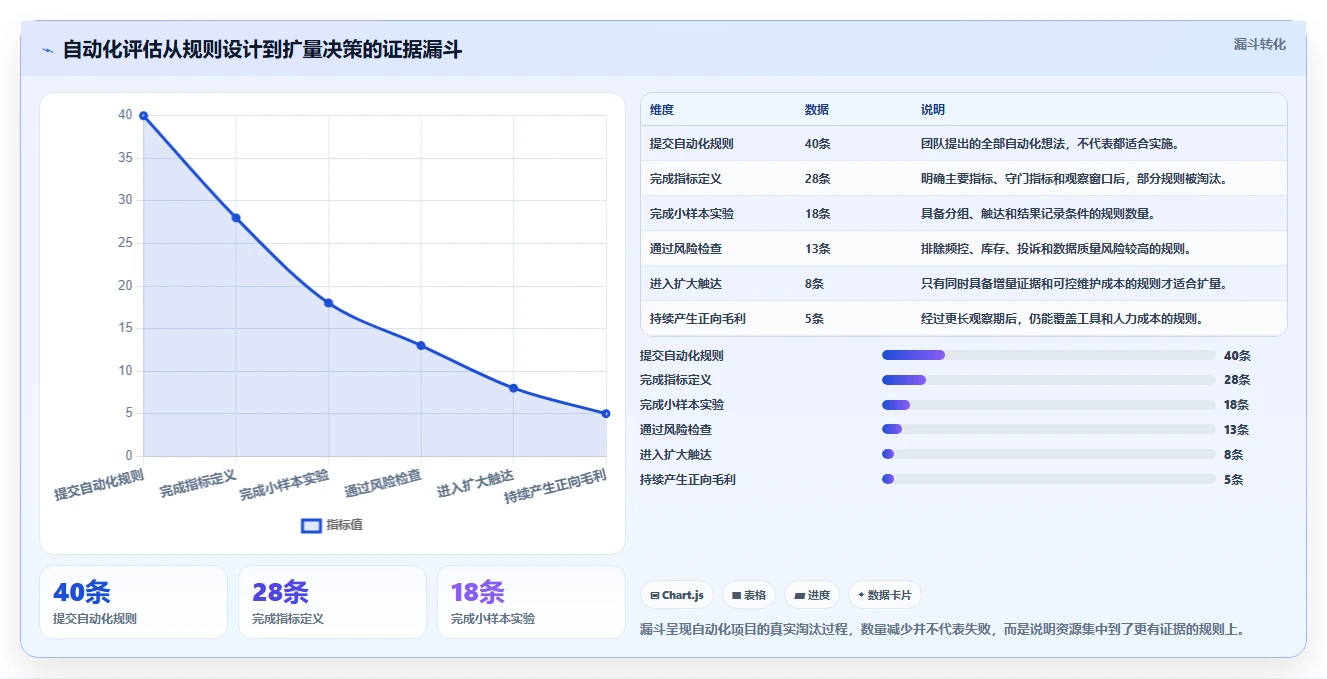This screenshot has width=1327, height=679.
Task: Click the 28 data point for 完成指标定义
Action: tap(236, 218)
